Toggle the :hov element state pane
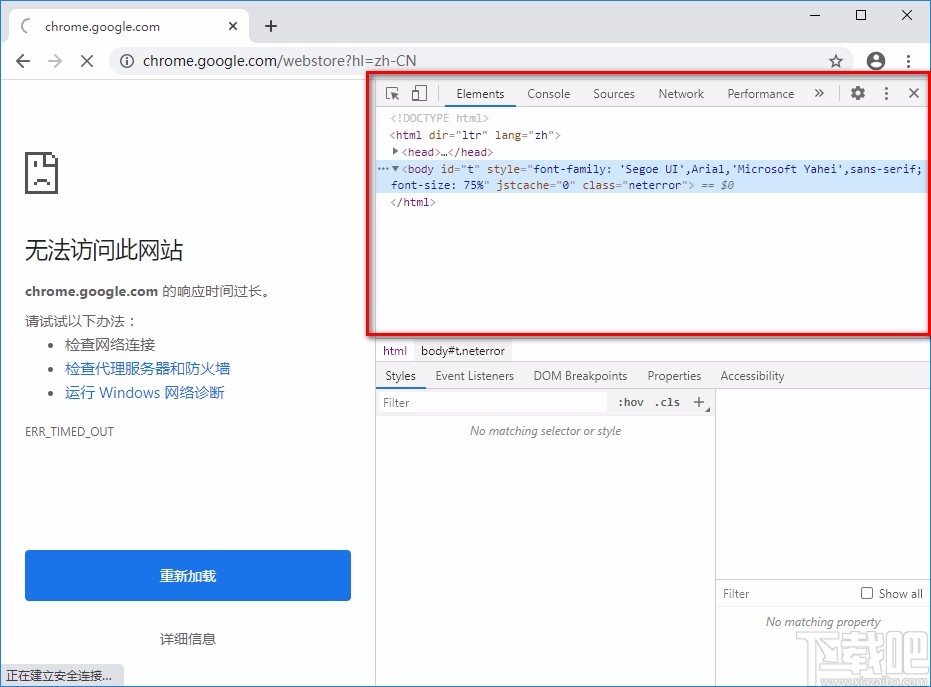931x687 pixels. click(630, 402)
